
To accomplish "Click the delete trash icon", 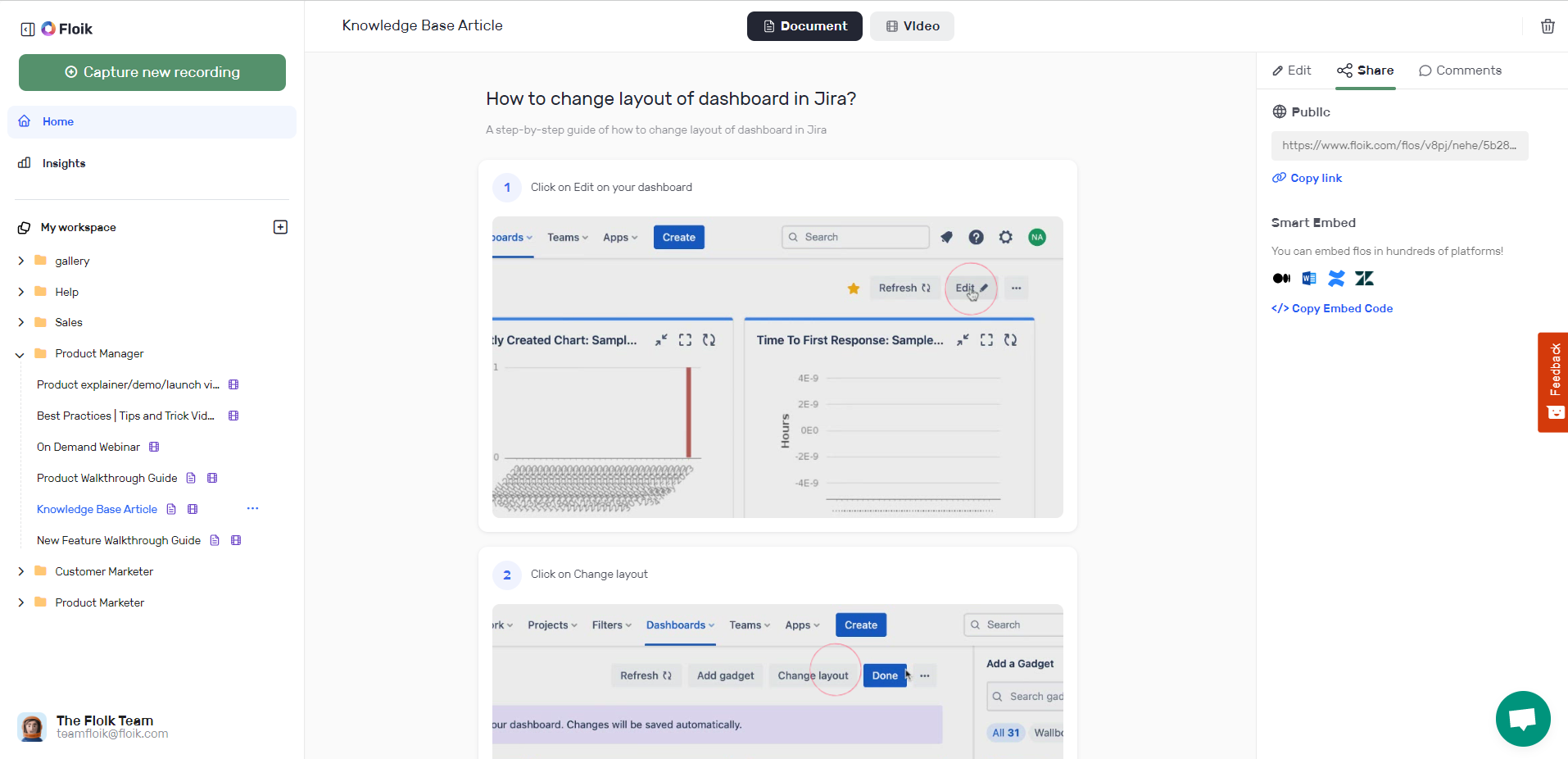I will [1548, 25].
